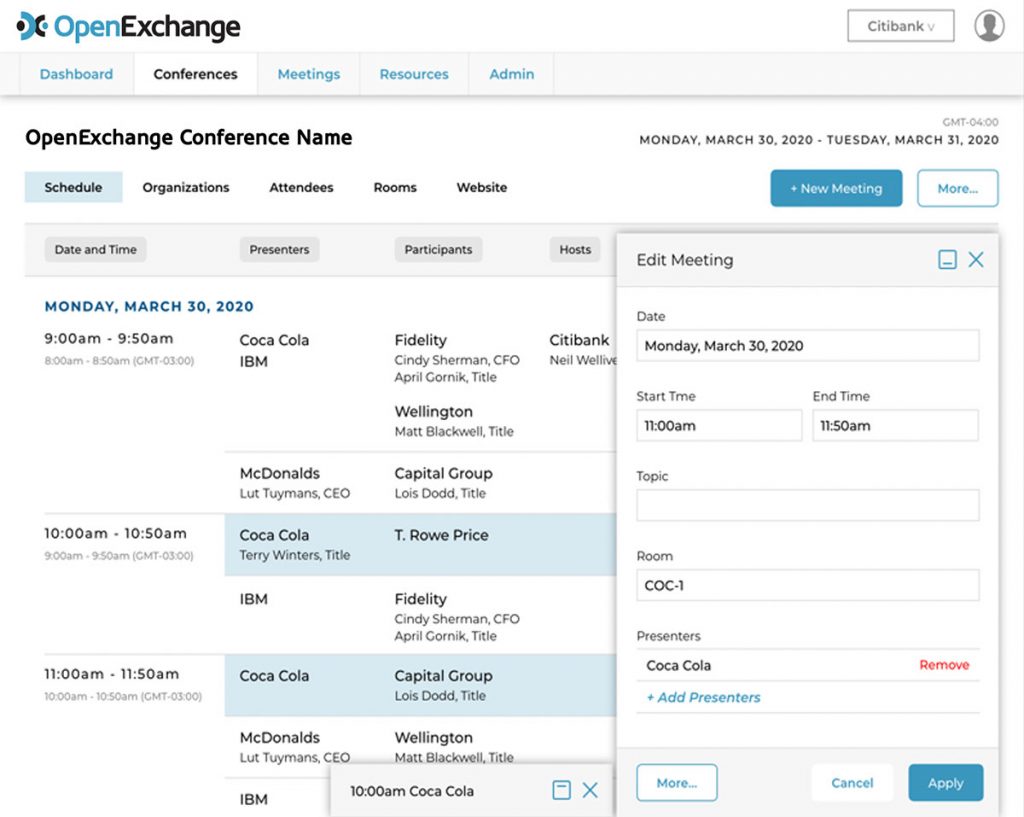Viewport: 1024px width, 817px height.
Task: Apply the meeting changes
Action: (x=945, y=783)
